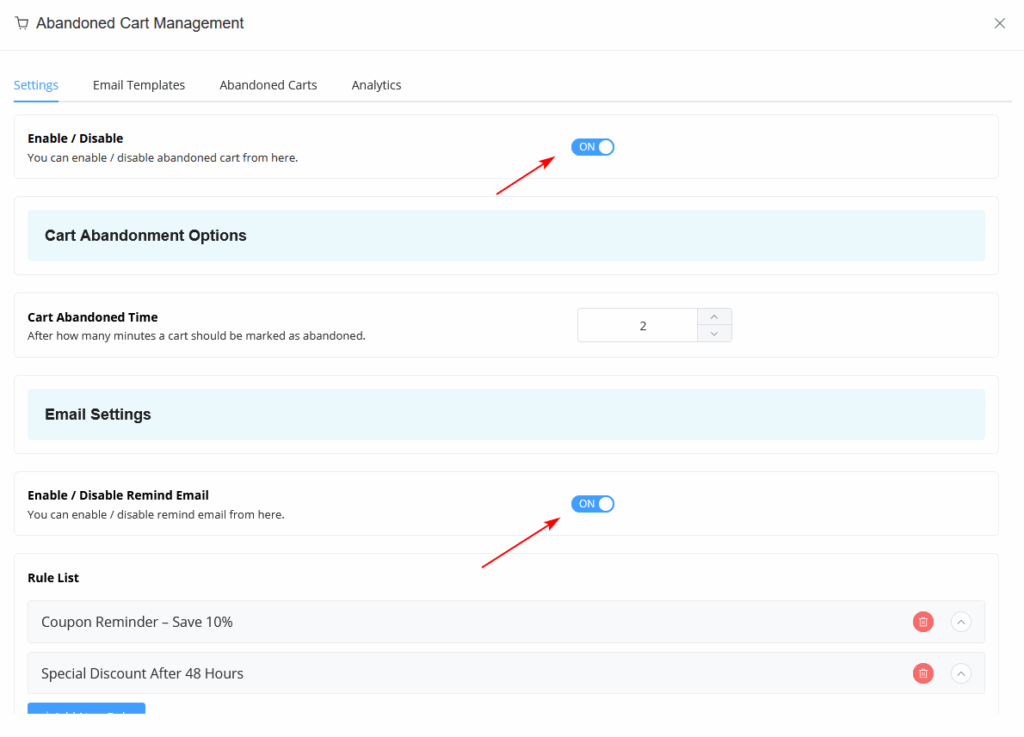Turn off the abandoned cart Enable / Disable switch
Screen dimensions: 1024x737
(x=592, y=147)
